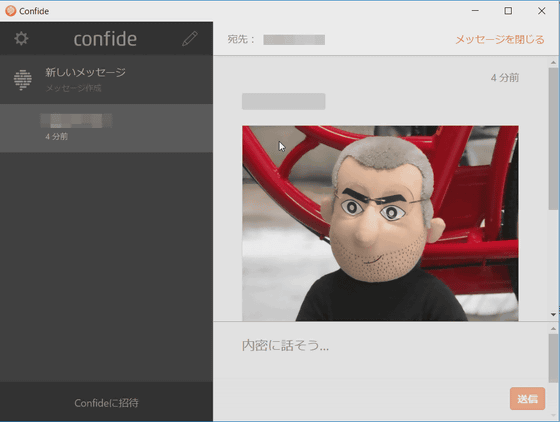Open settings via the gear icon
This screenshot has width=560, height=422.
tap(21, 38)
